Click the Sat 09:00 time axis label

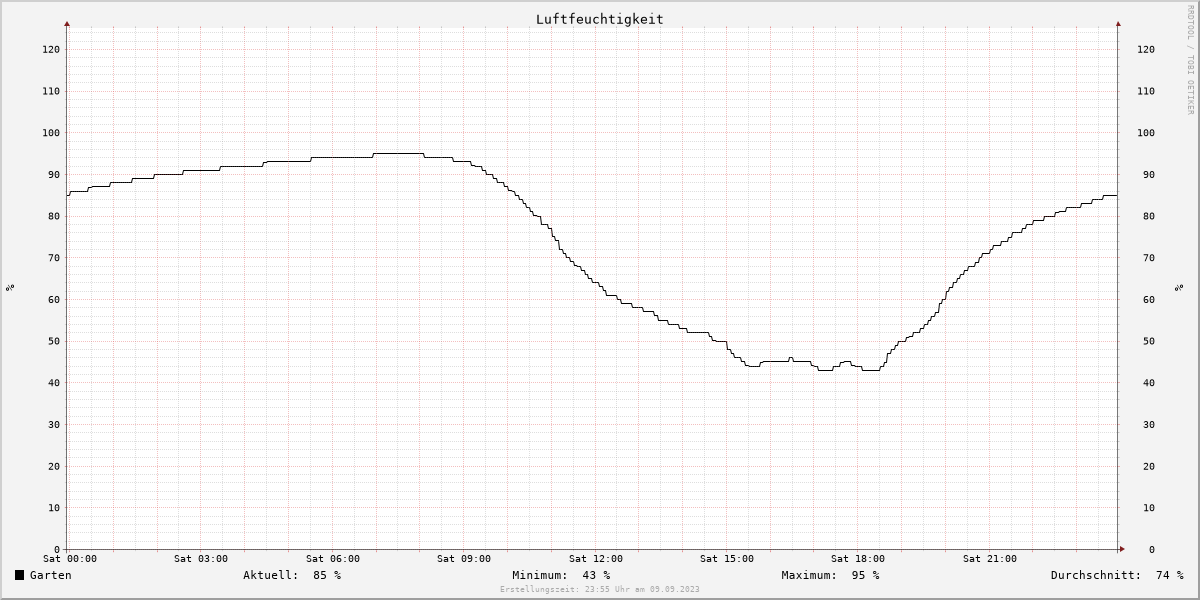[x=464, y=559]
